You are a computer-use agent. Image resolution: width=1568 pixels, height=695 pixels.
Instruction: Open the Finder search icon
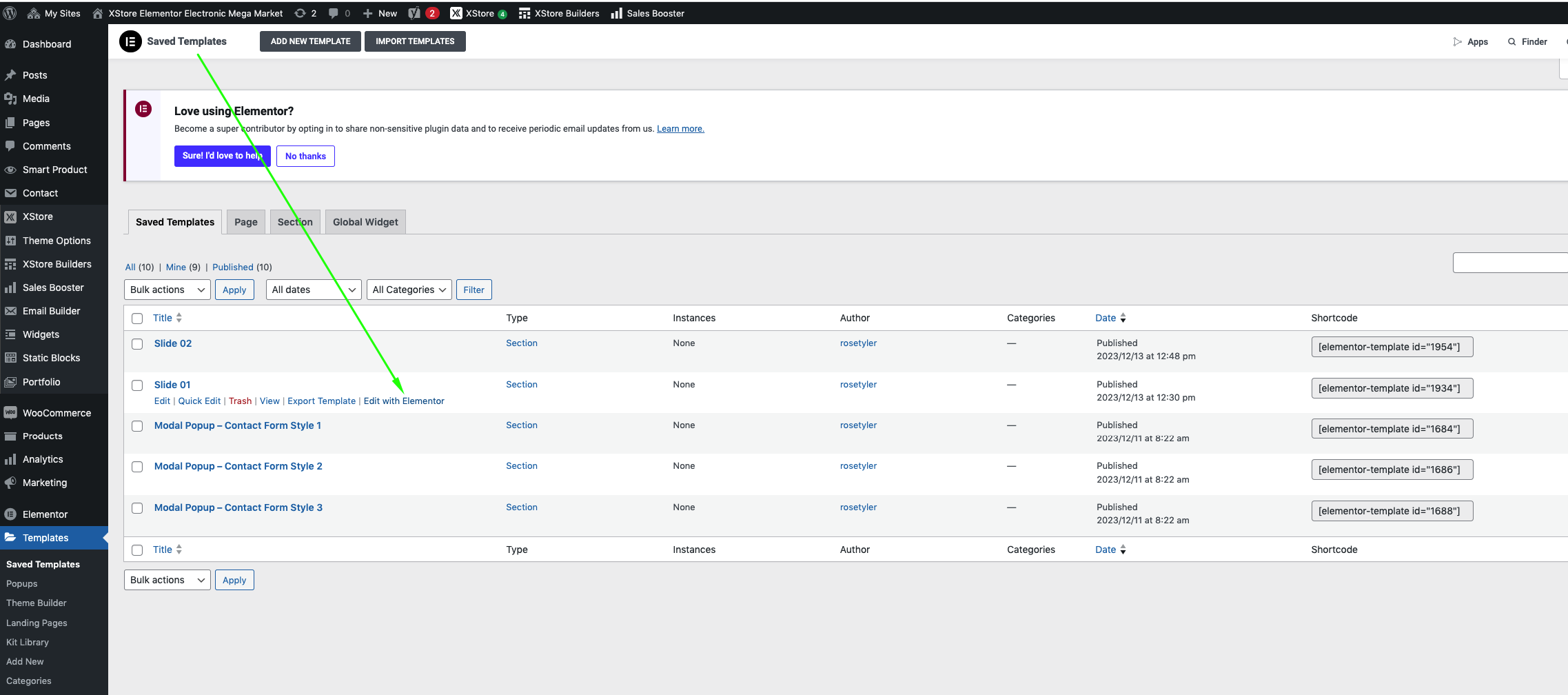1511,41
